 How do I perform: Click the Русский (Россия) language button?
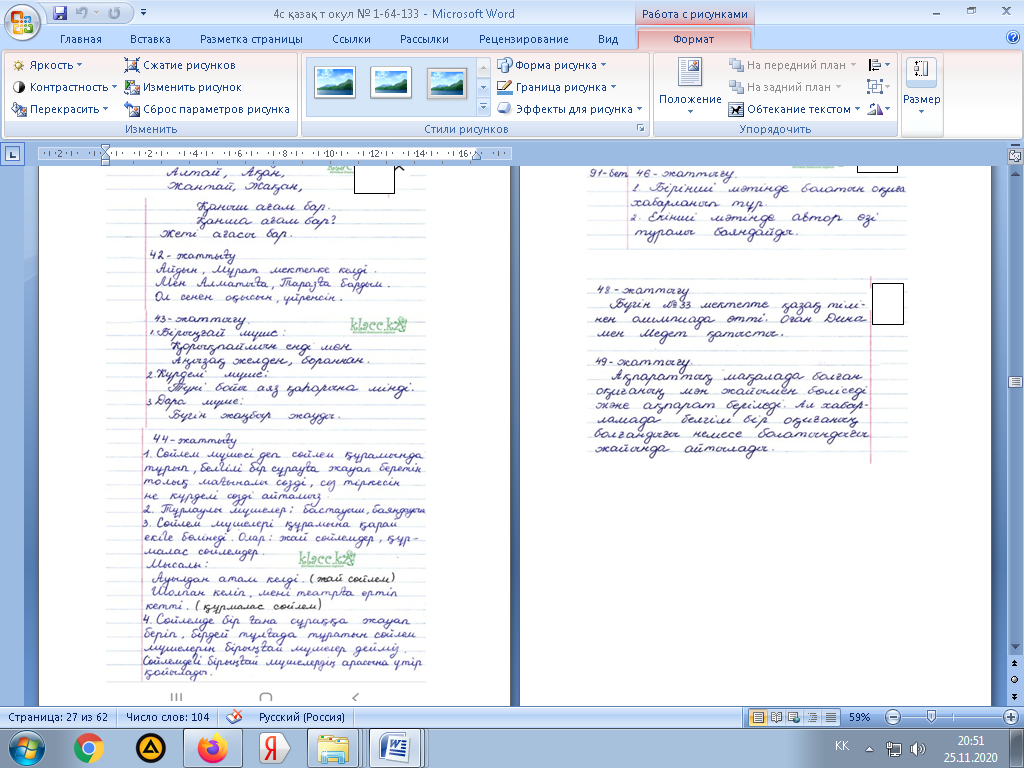tap(302, 717)
